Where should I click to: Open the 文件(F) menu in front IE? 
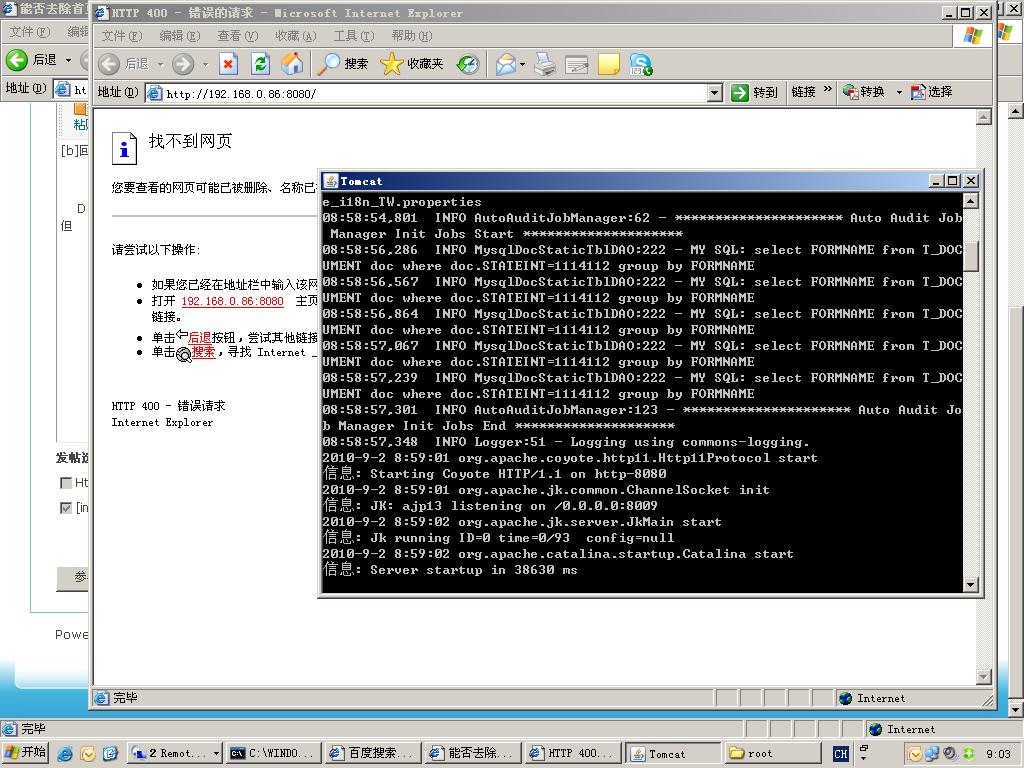(121, 35)
